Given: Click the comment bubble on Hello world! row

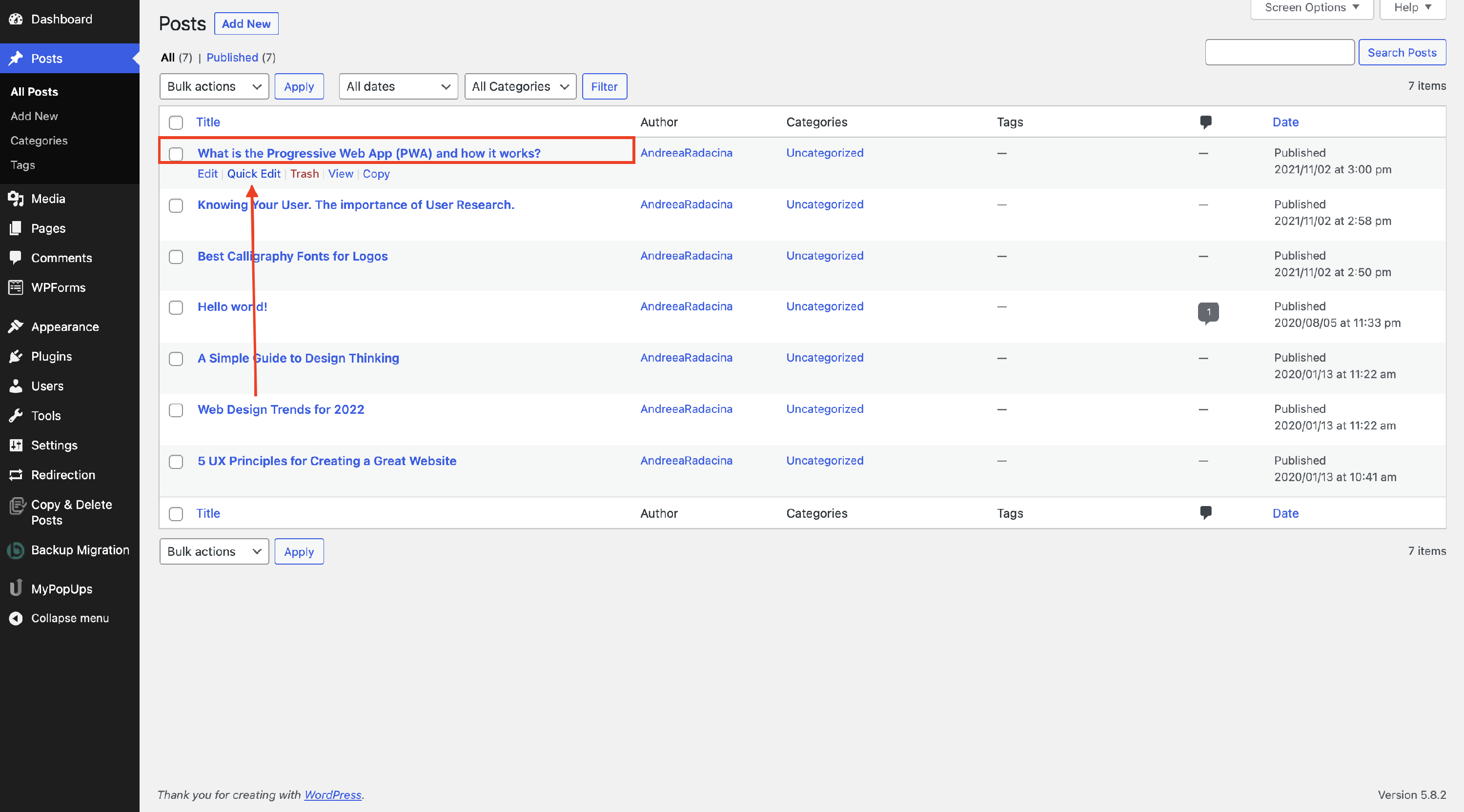Looking at the screenshot, I should pyautogui.click(x=1208, y=312).
